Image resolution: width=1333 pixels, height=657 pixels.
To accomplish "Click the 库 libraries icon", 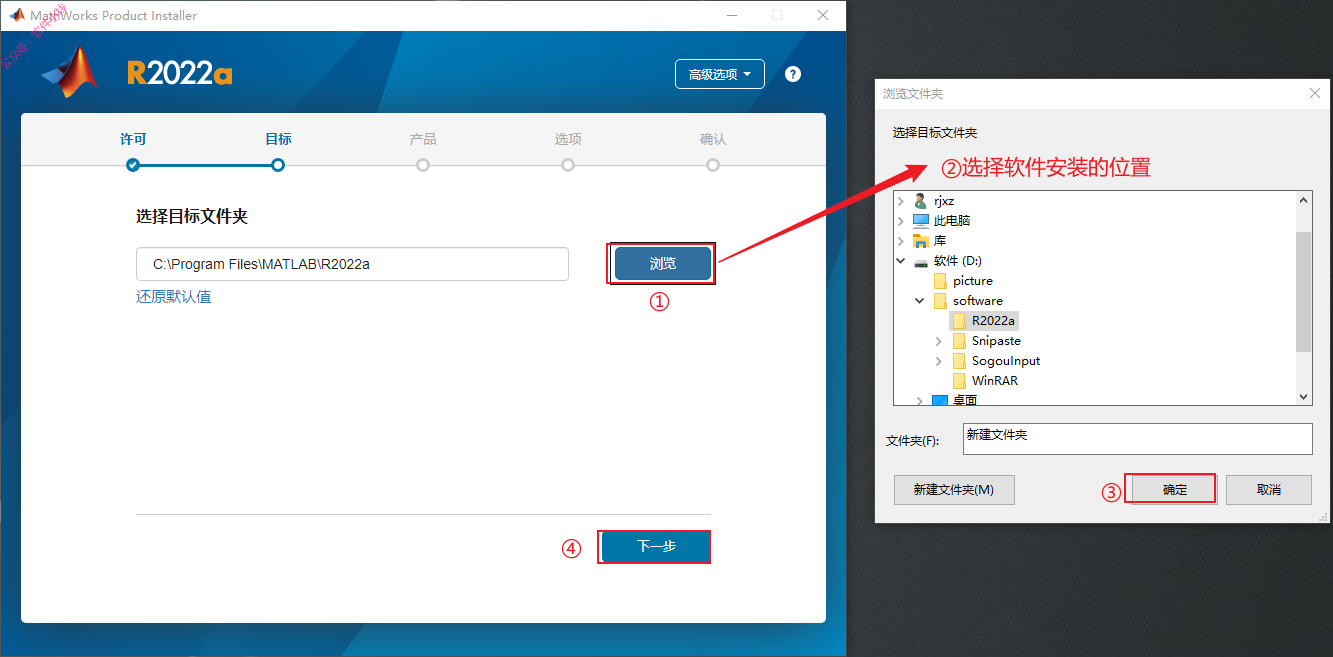I will 921,241.
